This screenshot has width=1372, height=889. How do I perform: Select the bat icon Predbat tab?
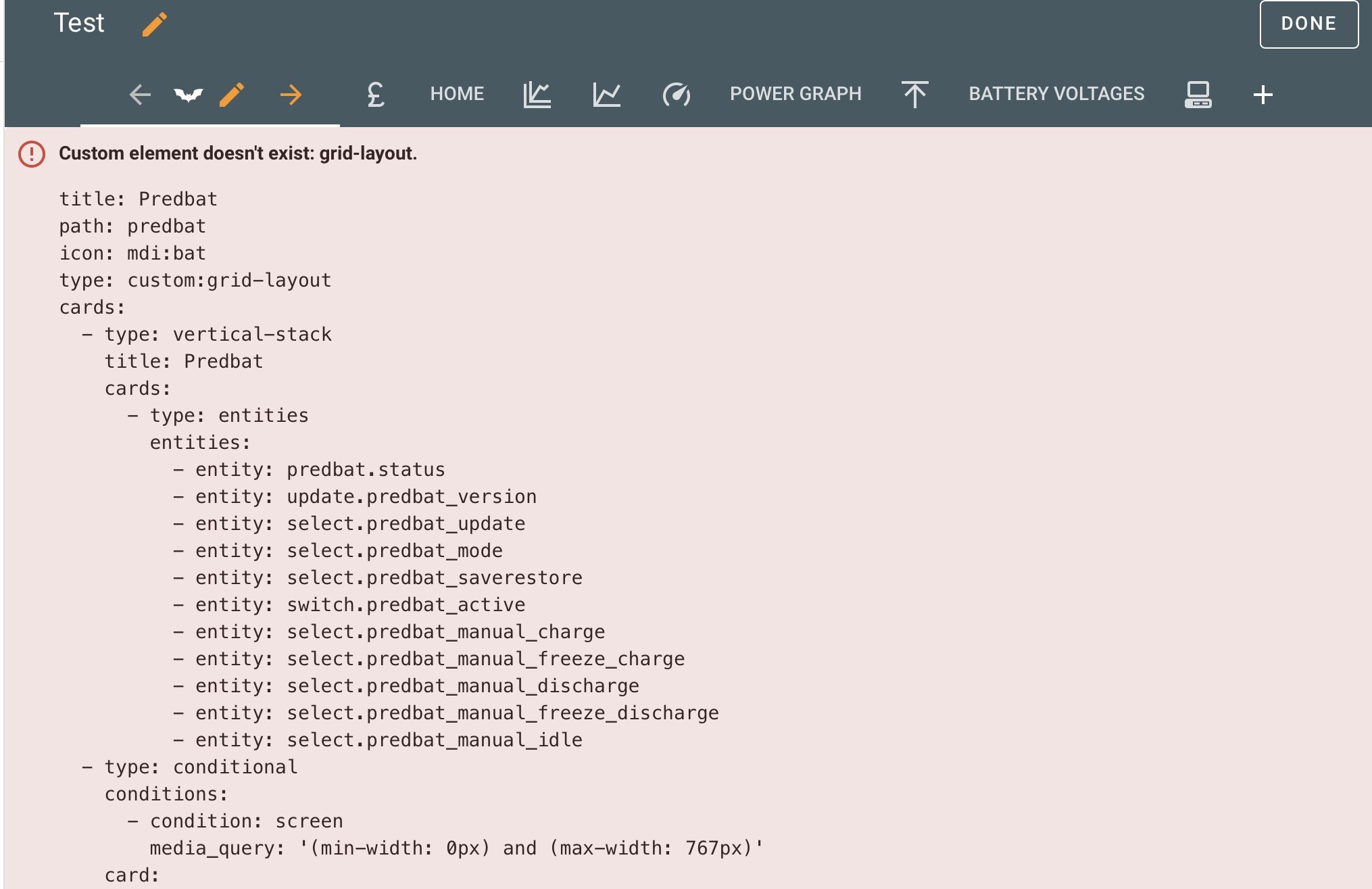(189, 95)
